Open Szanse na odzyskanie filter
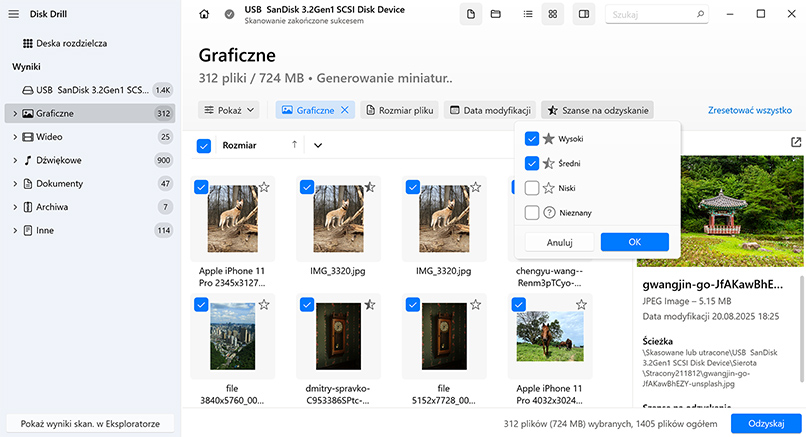 coord(597,110)
